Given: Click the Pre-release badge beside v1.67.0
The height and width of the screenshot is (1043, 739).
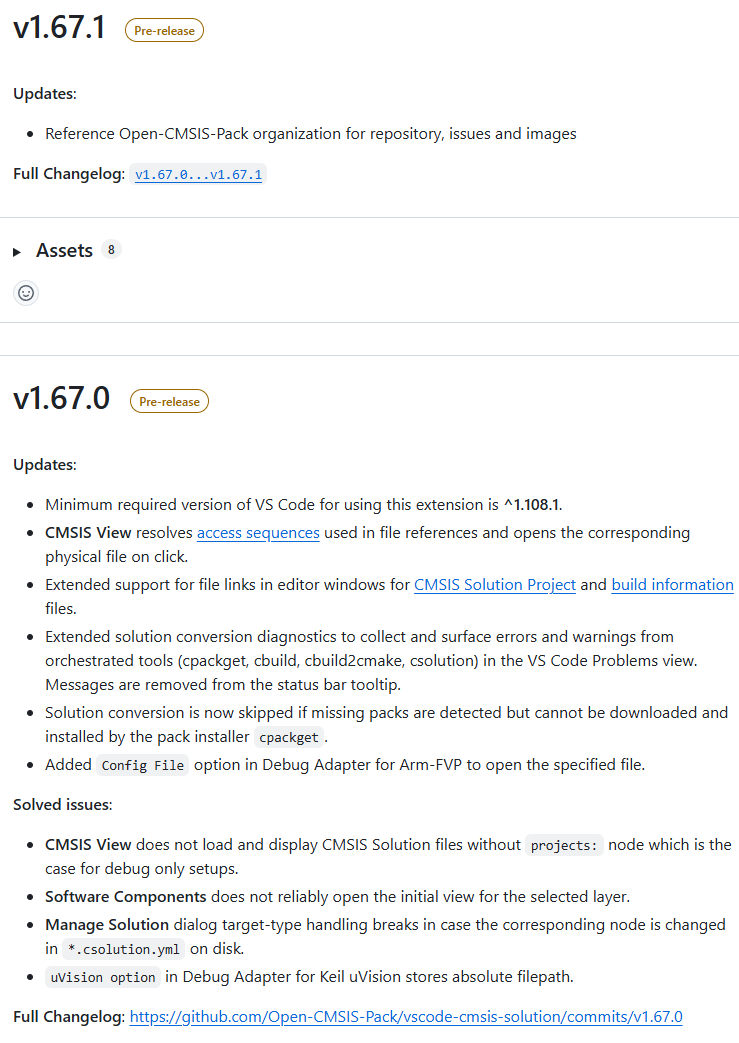Looking at the screenshot, I should 169,402.
